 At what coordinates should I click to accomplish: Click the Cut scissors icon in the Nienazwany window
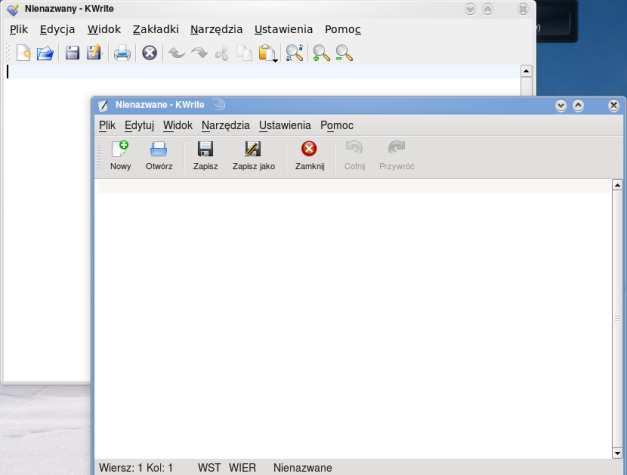pyautogui.click(x=222, y=54)
